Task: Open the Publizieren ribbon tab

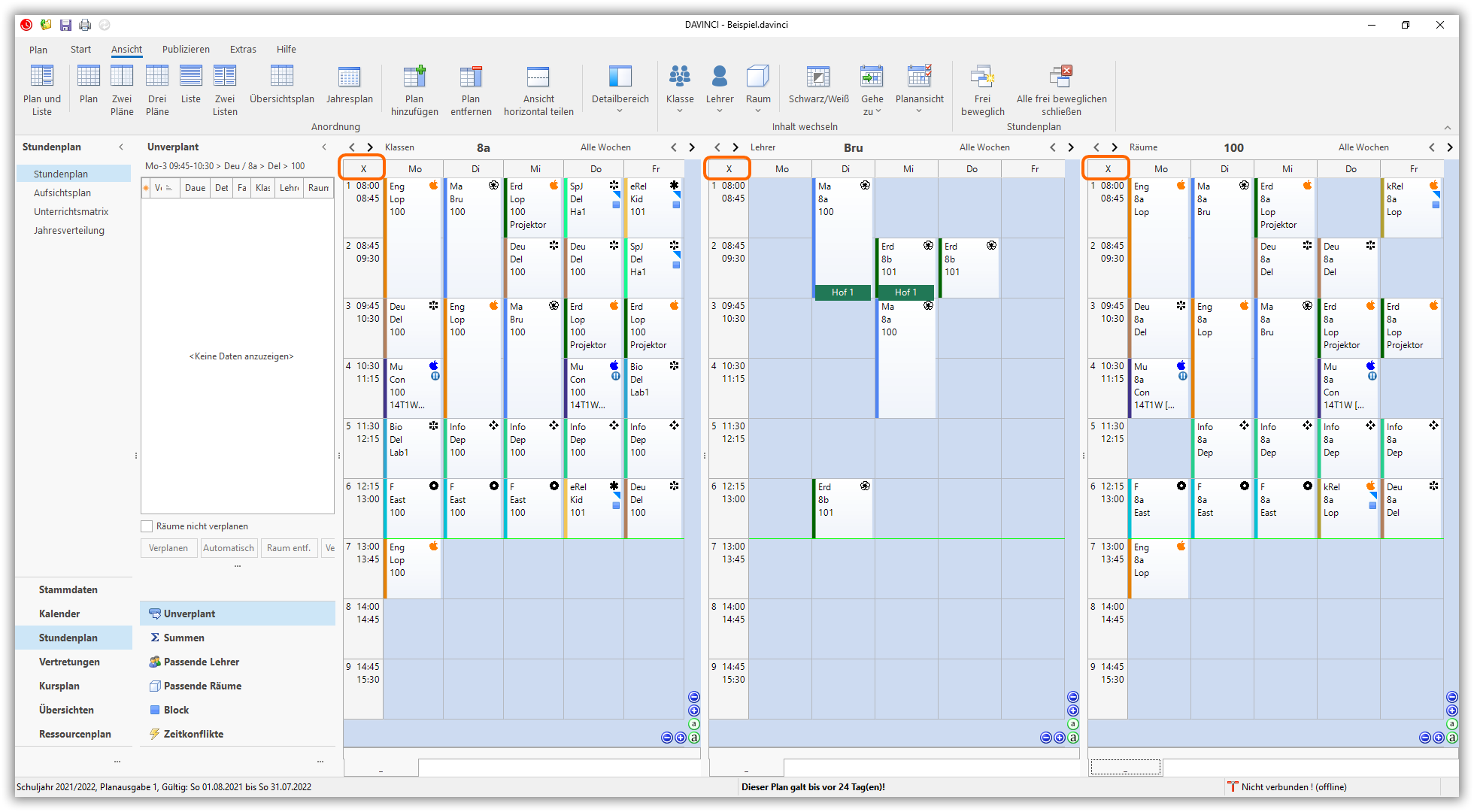Action: coord(186,50)
